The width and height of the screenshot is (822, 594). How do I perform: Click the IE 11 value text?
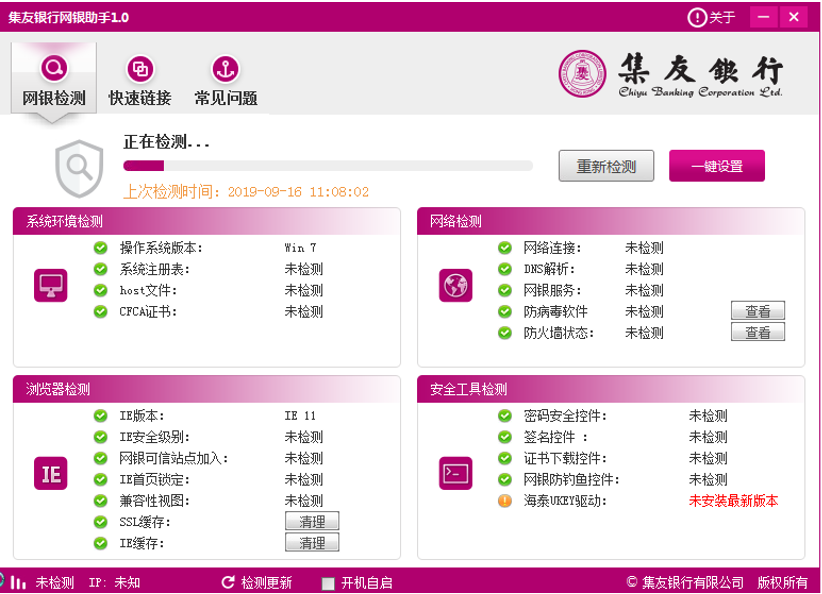point(300,416)
